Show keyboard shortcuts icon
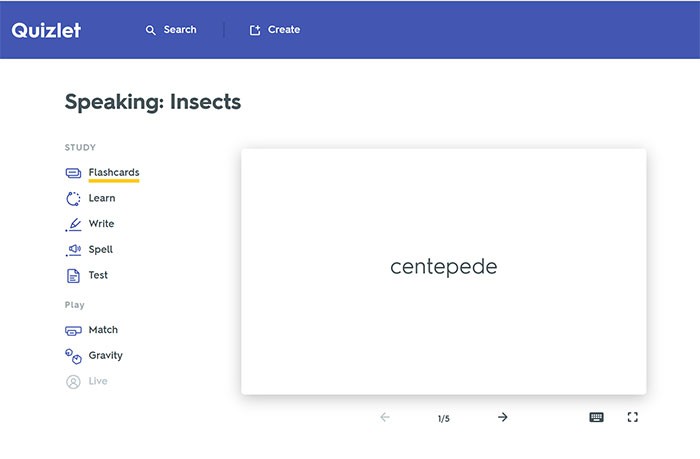The image size is (700, 459). 596,417
